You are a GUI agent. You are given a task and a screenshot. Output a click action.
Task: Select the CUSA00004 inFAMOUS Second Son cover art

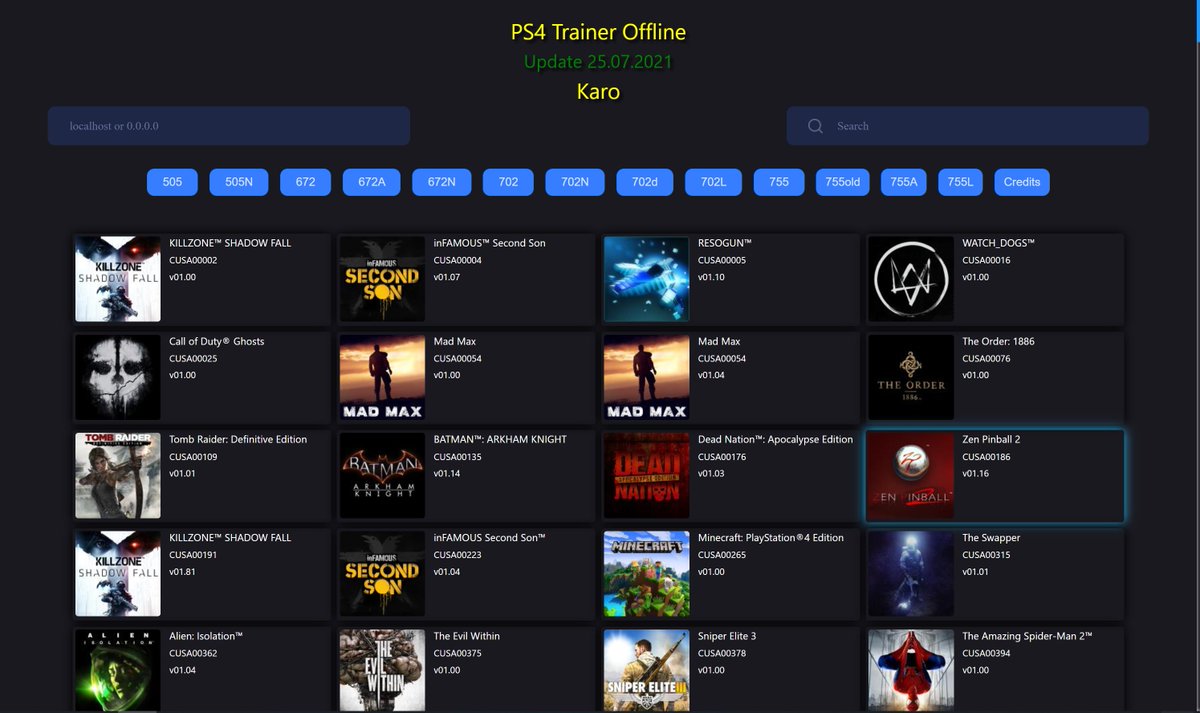pyautogui.click(x=382, y=279)
